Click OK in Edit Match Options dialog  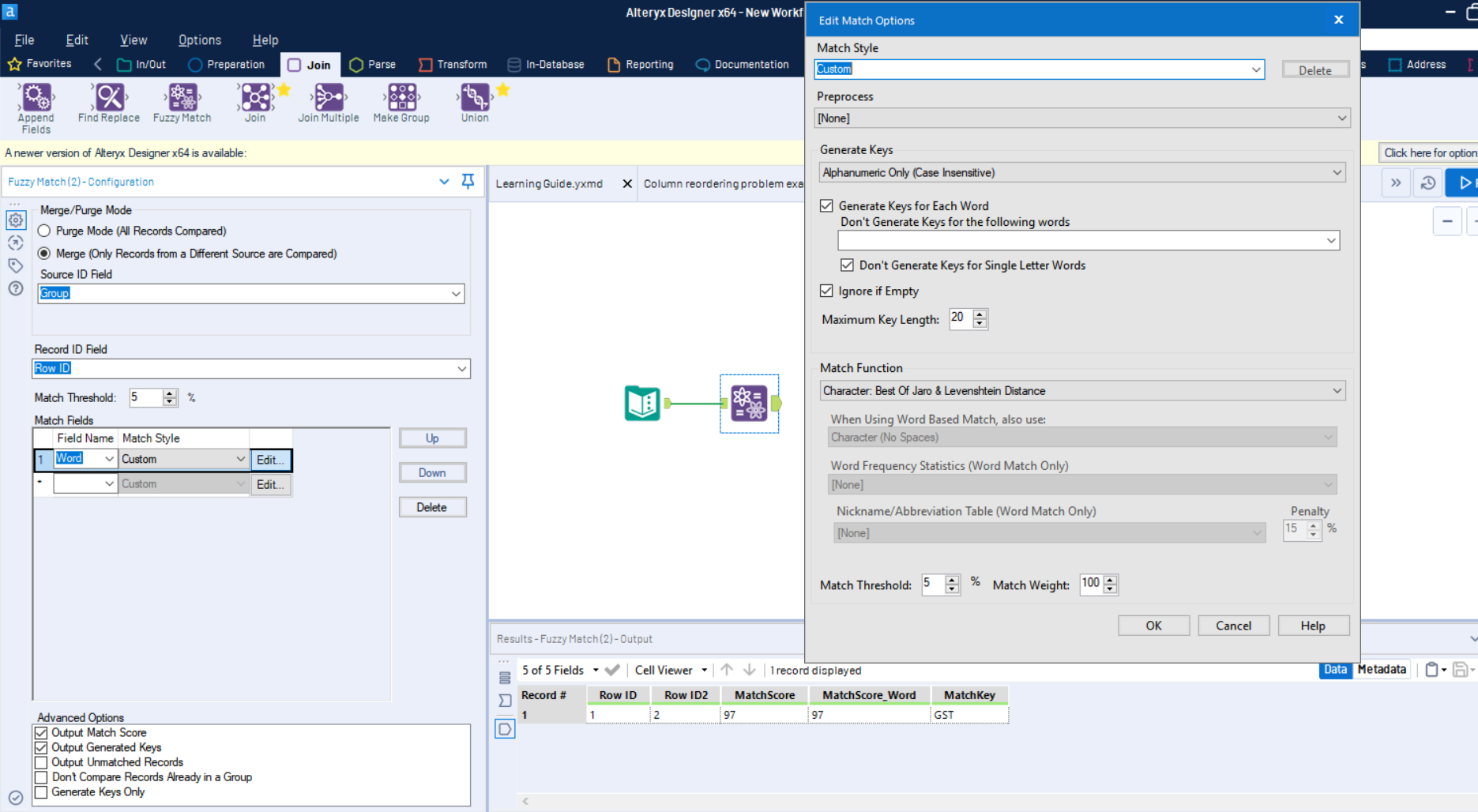(1153, 625)
